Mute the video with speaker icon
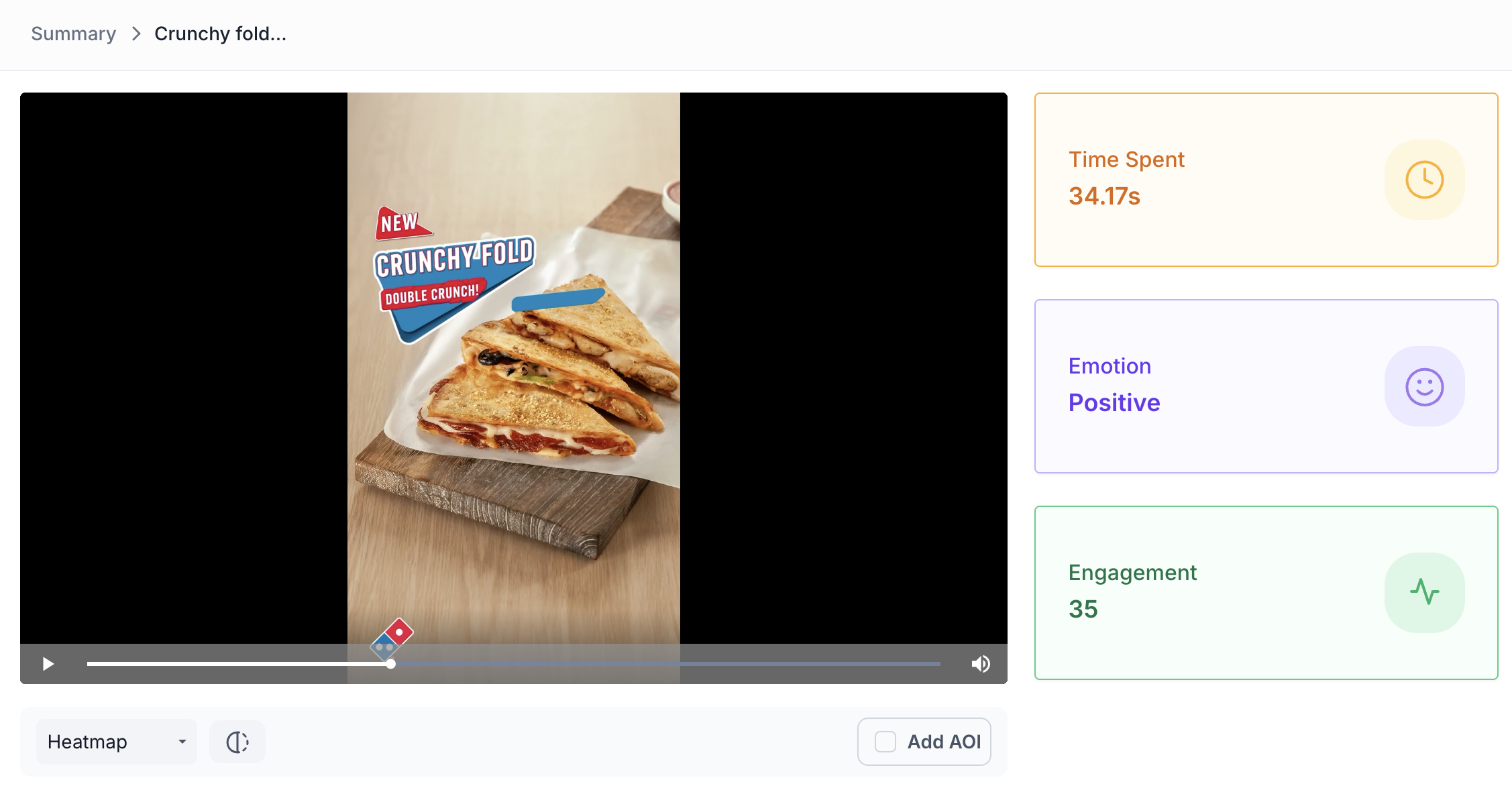The width and height of the screenshot is (1512, 794). coord(981,664)
